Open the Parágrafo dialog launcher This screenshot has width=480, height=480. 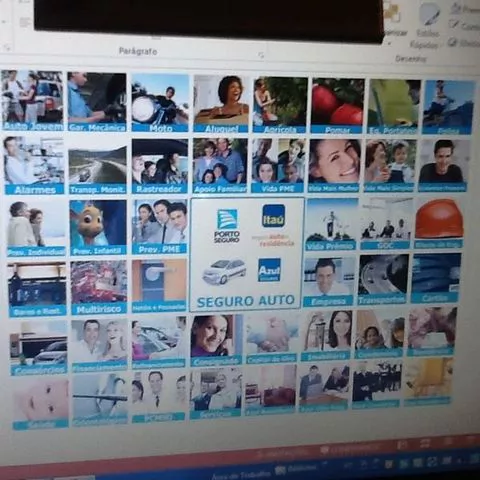click(261, 55)
